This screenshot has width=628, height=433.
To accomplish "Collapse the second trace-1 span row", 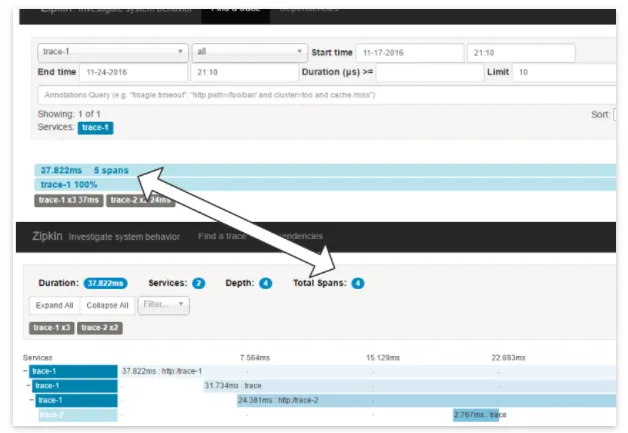I will [28, 386].
